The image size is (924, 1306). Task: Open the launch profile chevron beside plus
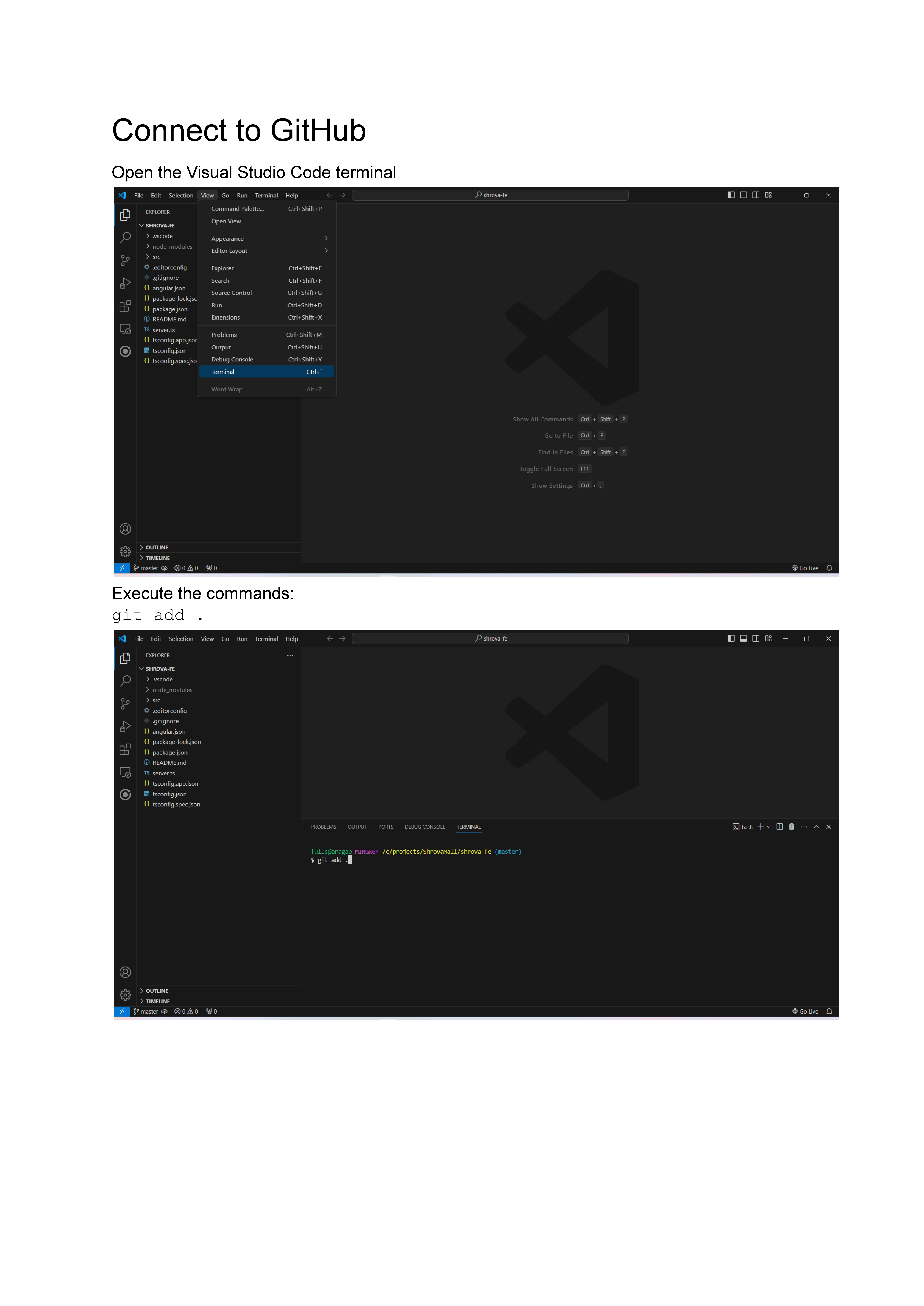pos(769,827)
